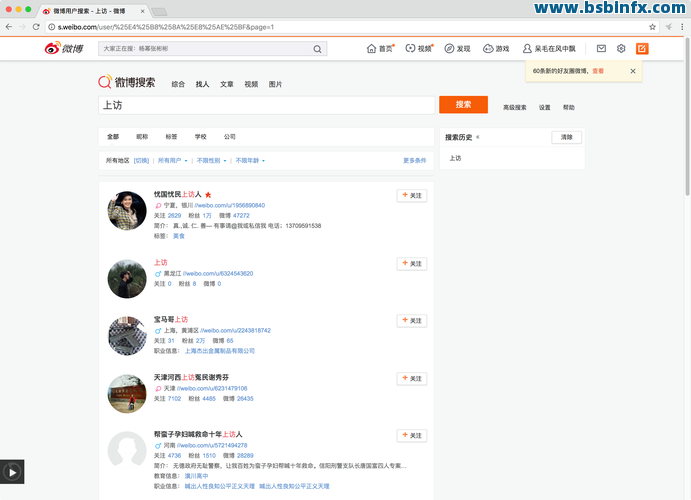Click the [切换] region switch link

point(141,160)
